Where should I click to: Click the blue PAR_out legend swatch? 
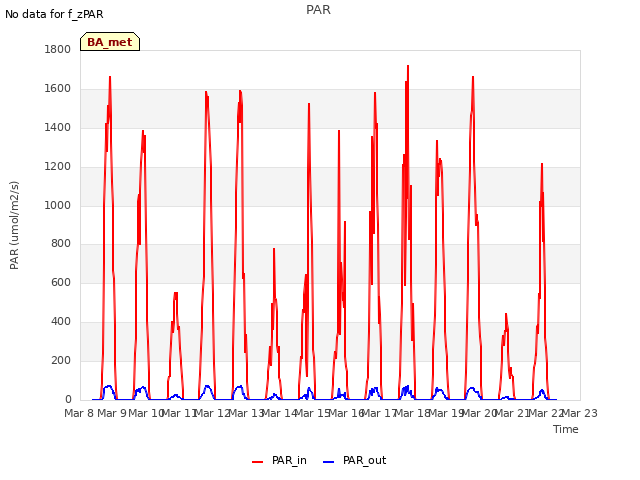point(329,462)
